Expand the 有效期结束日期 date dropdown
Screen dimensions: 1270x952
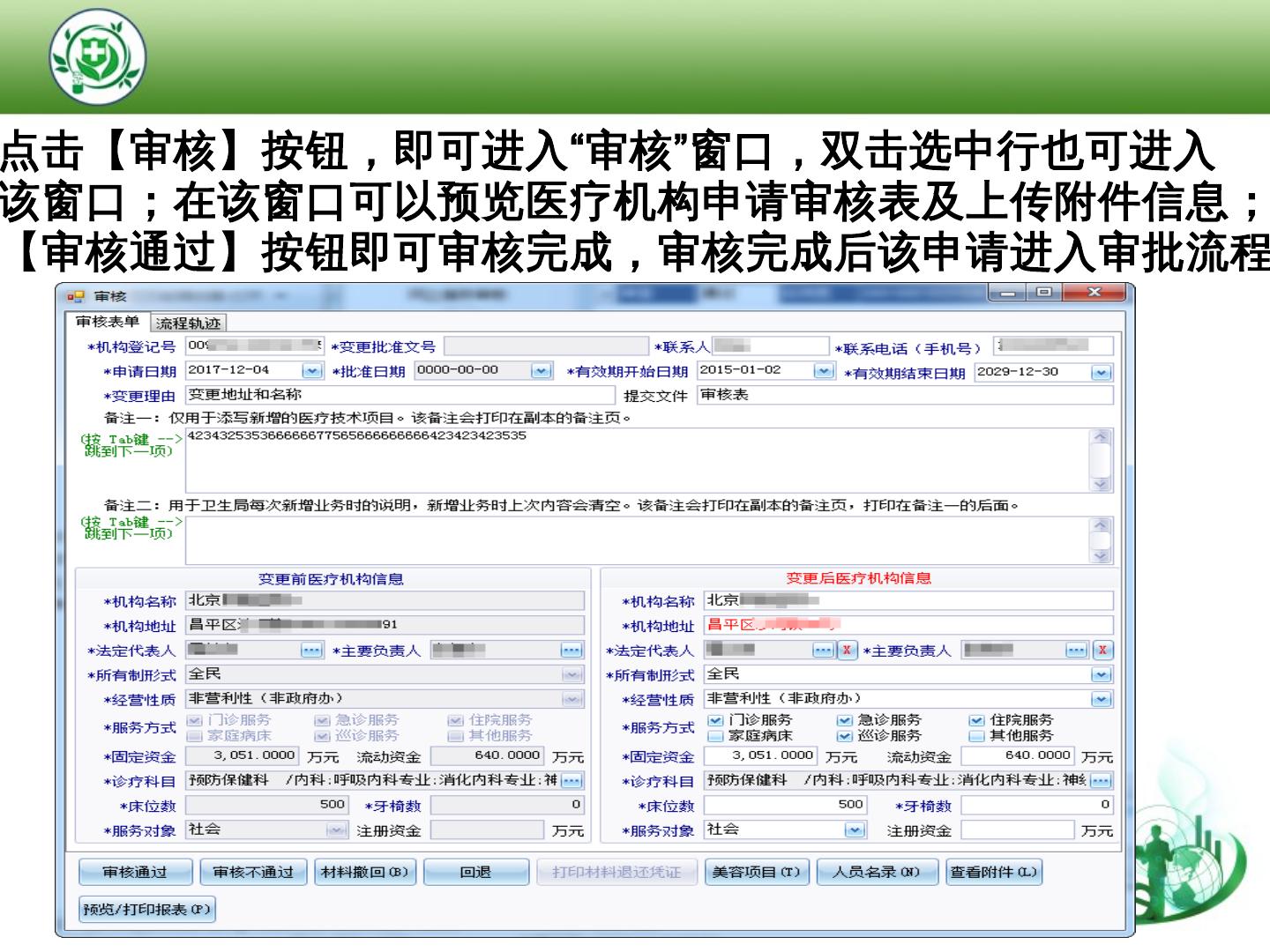pyautogui.click(x=1101, y=372)
